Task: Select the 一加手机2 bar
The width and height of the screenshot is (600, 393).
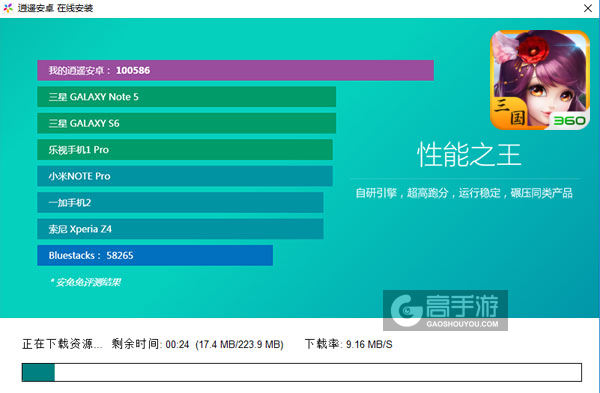Action: [x=180, y=202]
